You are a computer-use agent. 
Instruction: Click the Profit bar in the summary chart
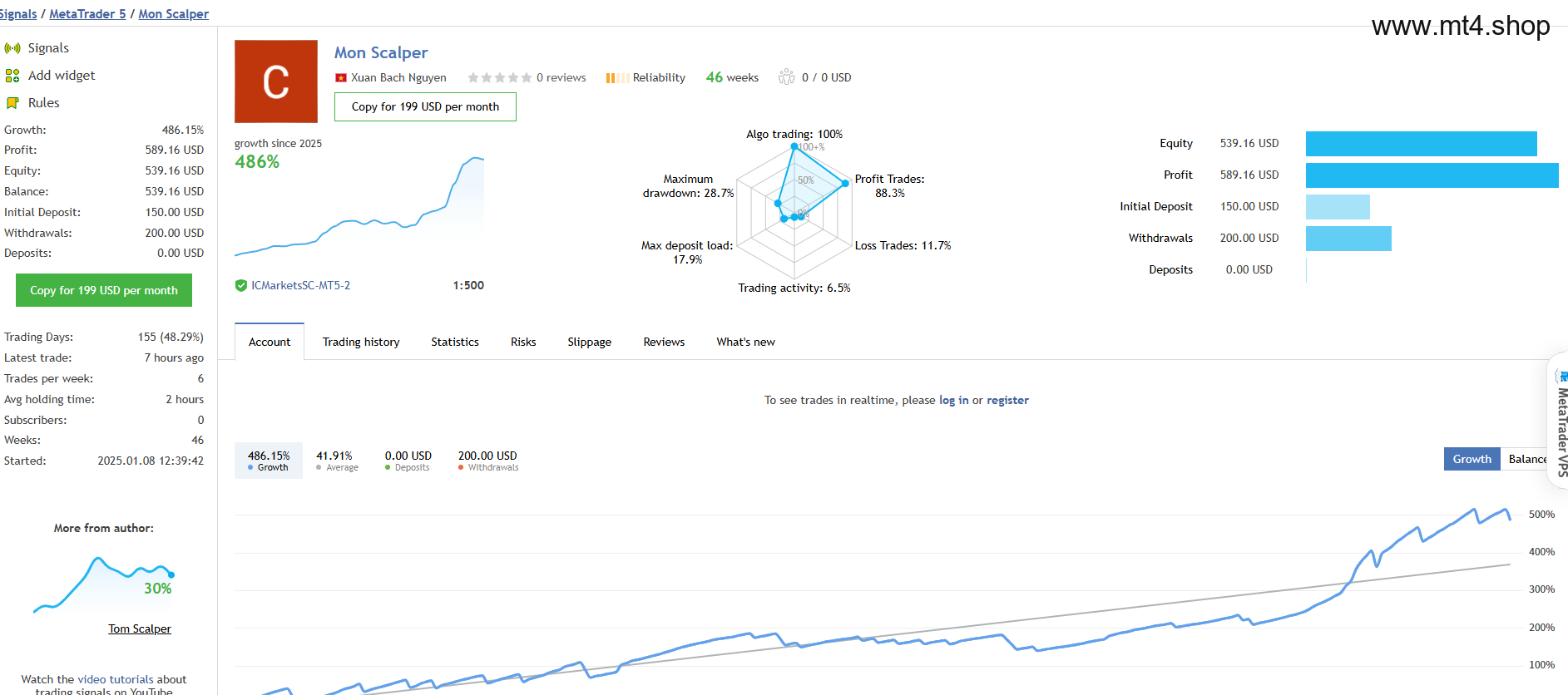[1432, 175]
